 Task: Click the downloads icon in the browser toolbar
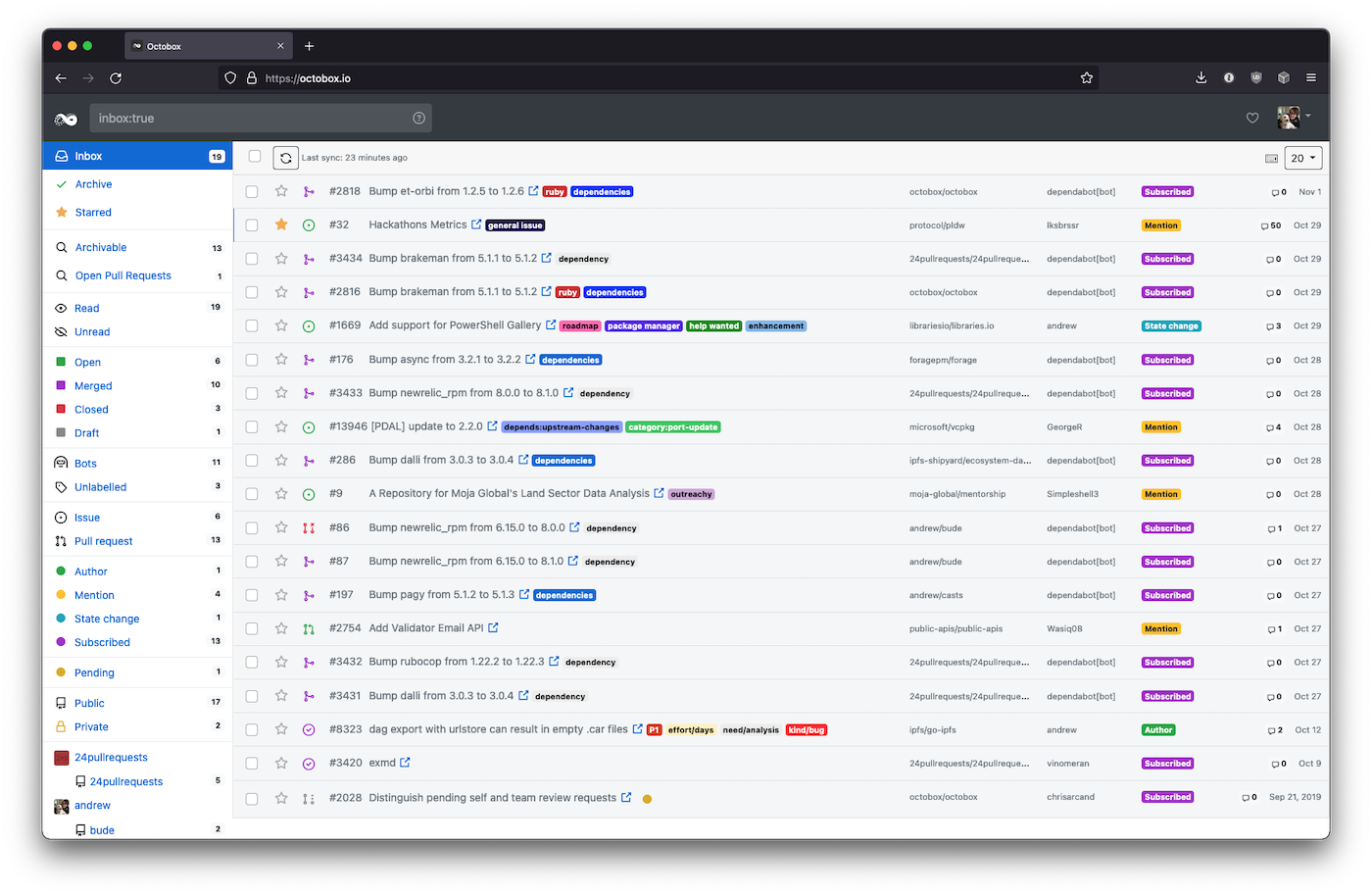click(1200, 76)
